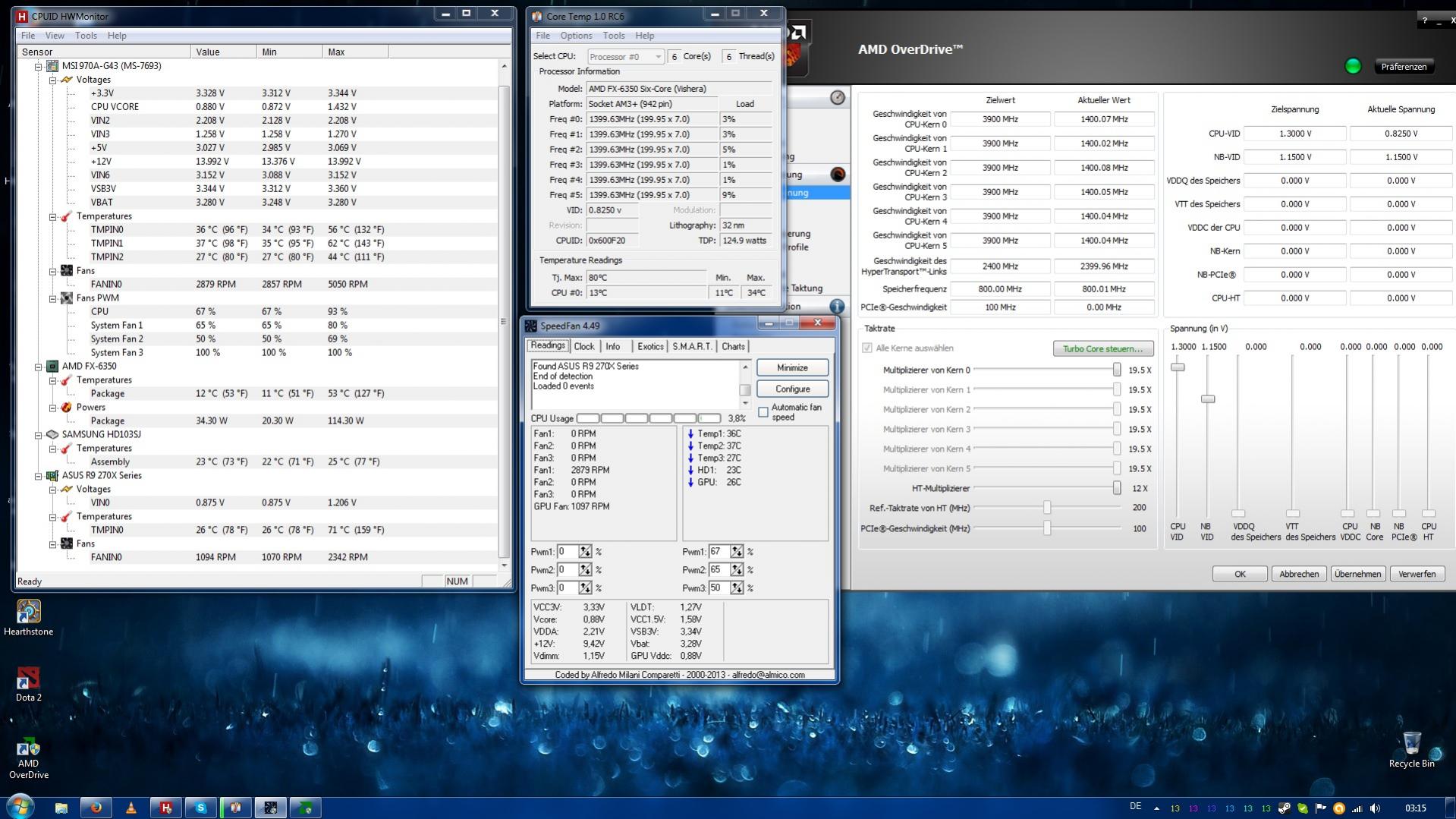Switch to Firefox in the taskbar
The image size is (1456, 819).
(96, 808)
